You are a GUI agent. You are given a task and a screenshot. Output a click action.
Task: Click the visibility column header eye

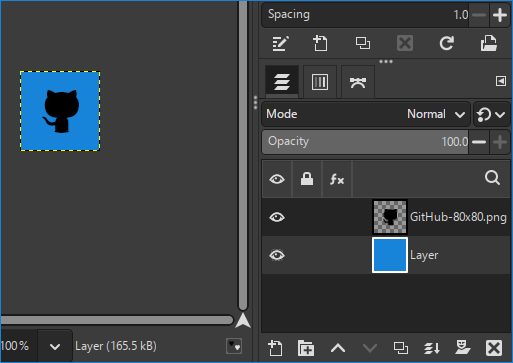click(277, 179)
